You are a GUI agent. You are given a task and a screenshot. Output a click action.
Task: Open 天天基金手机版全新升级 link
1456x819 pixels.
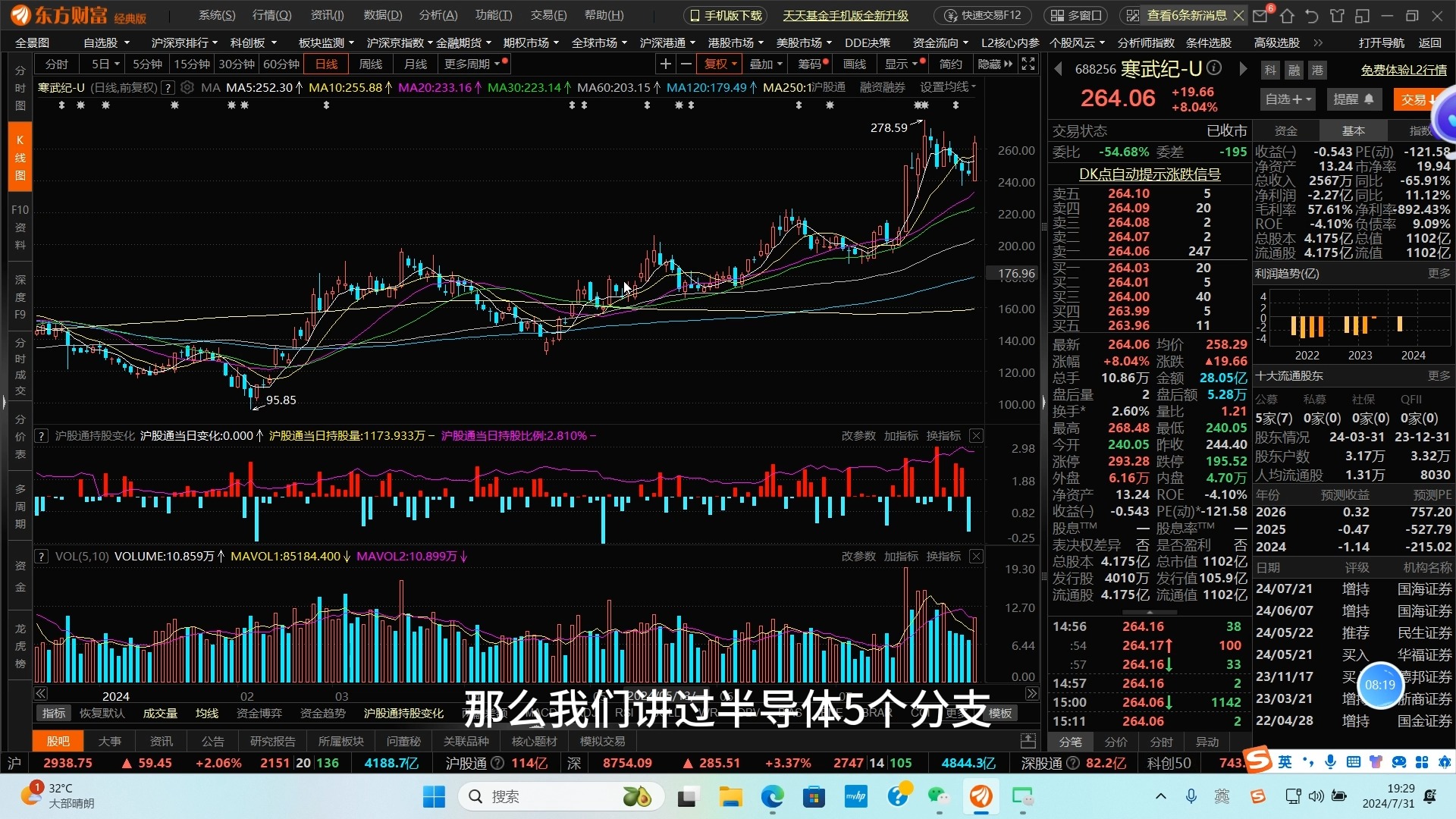click(x=846, y=15)
